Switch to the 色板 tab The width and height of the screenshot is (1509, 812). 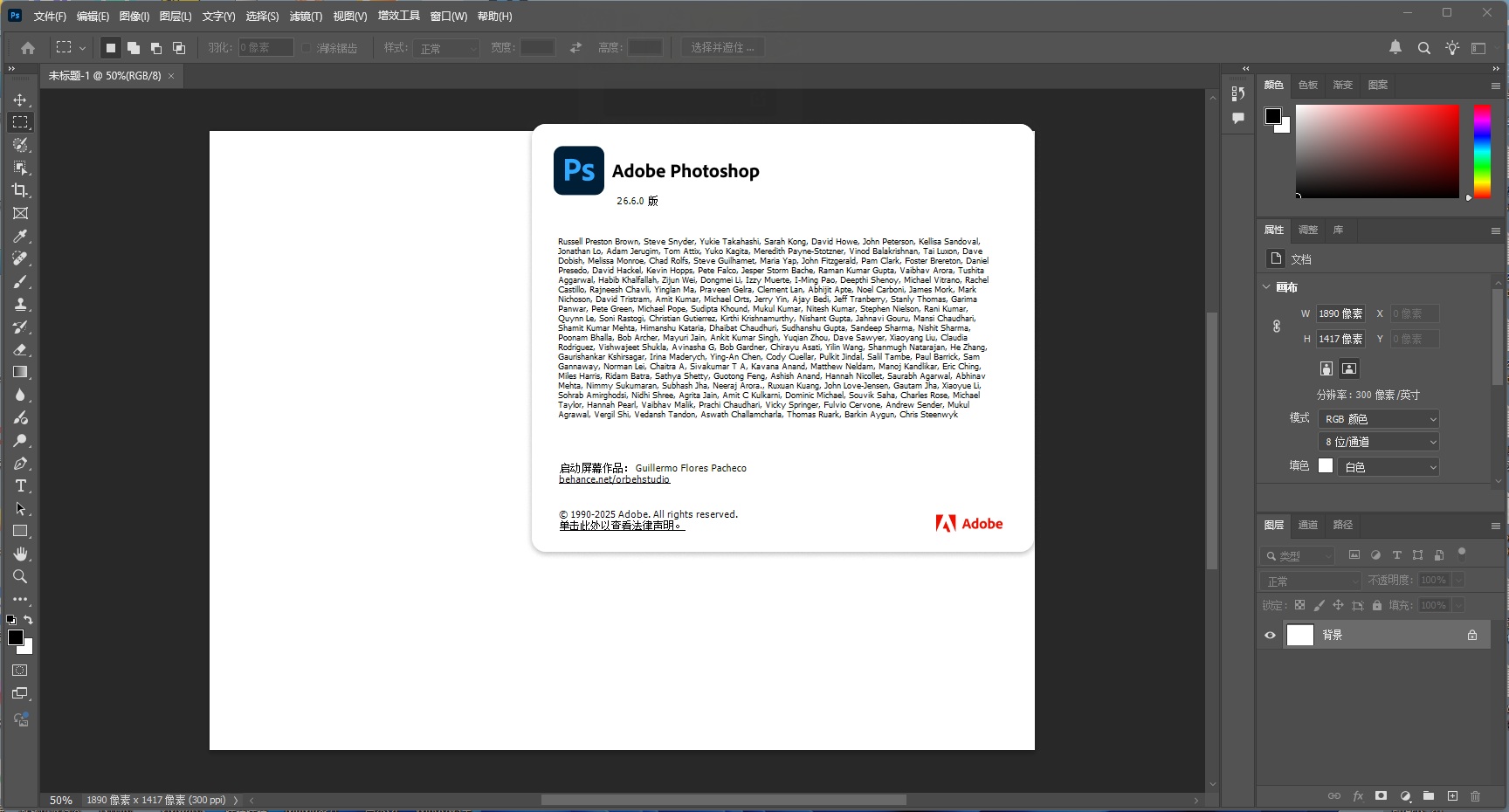(1307, 85)
